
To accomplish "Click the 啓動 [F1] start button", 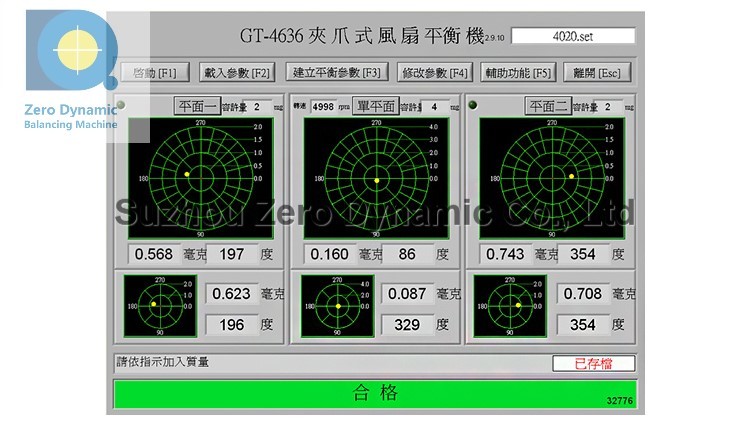I will 154,73.
